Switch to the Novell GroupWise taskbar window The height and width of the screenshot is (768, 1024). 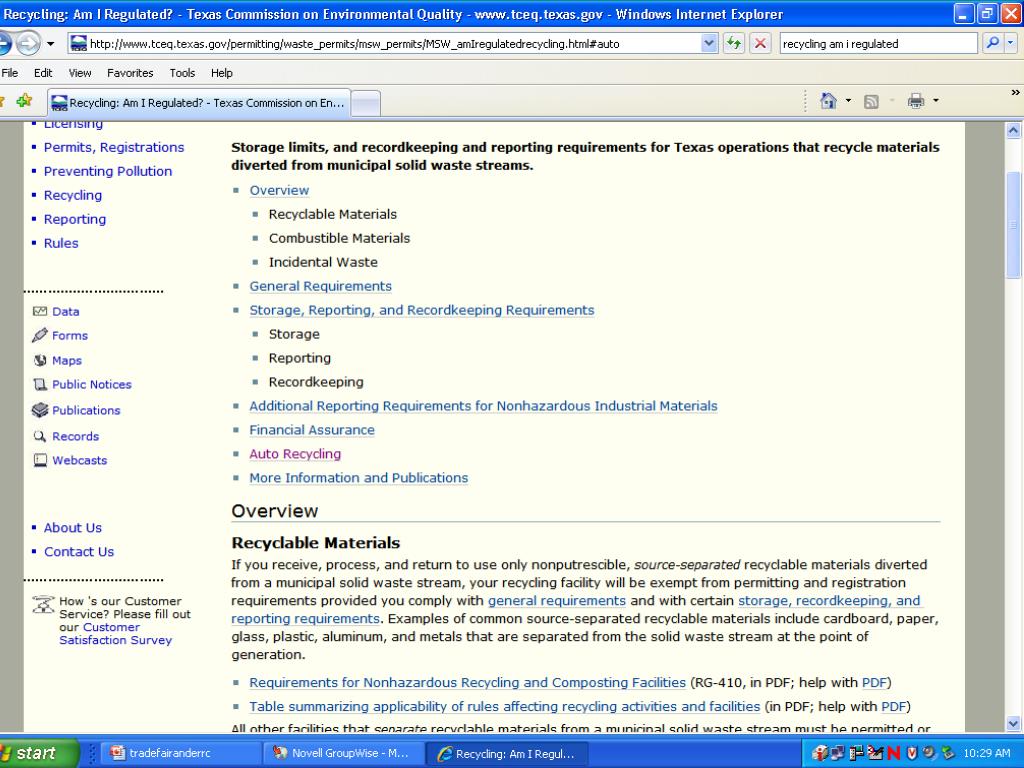(344, 753)
